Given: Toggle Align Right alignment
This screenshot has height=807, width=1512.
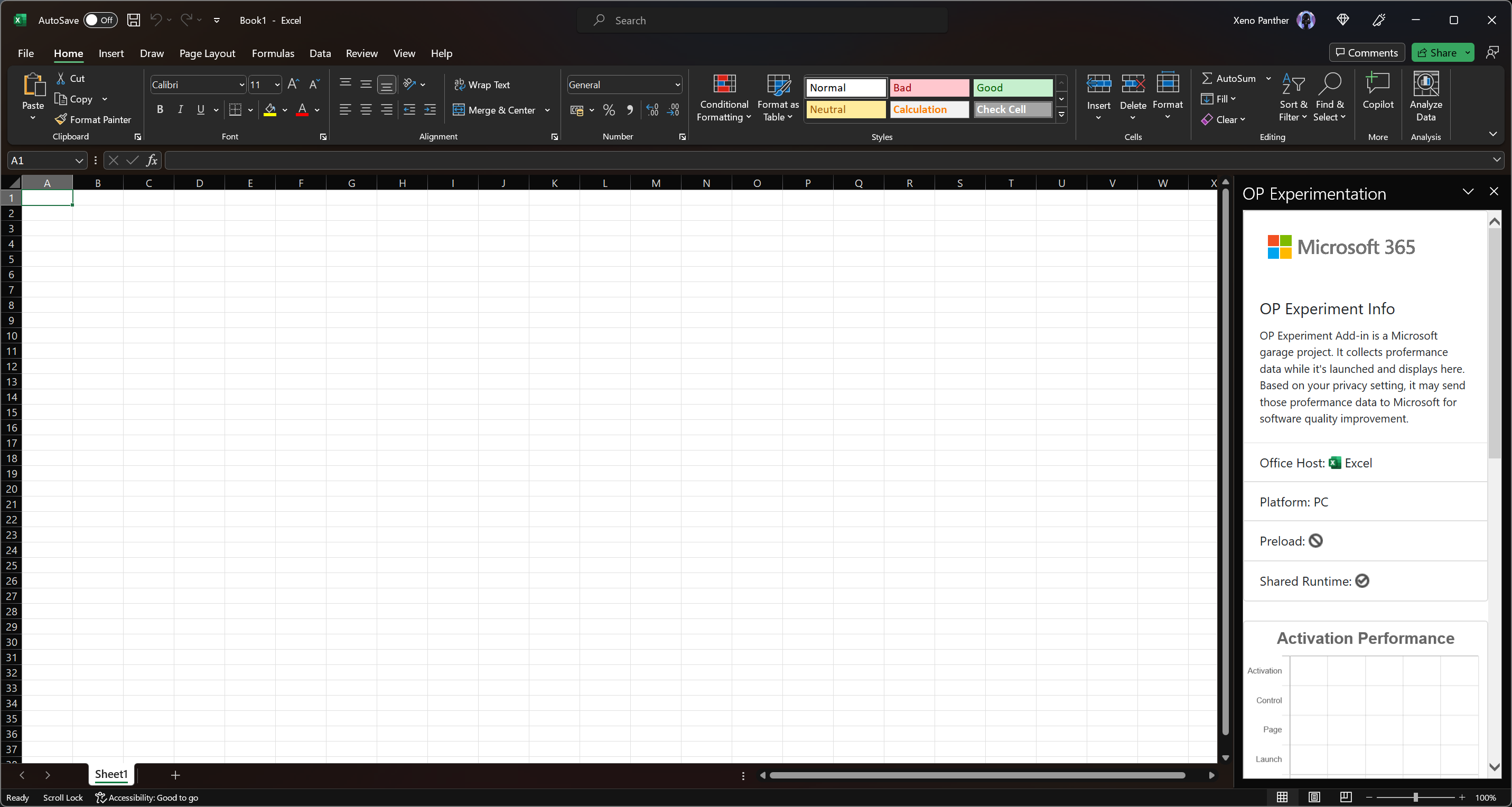Looking at the screenshot, I should click(x=386, y=110).
